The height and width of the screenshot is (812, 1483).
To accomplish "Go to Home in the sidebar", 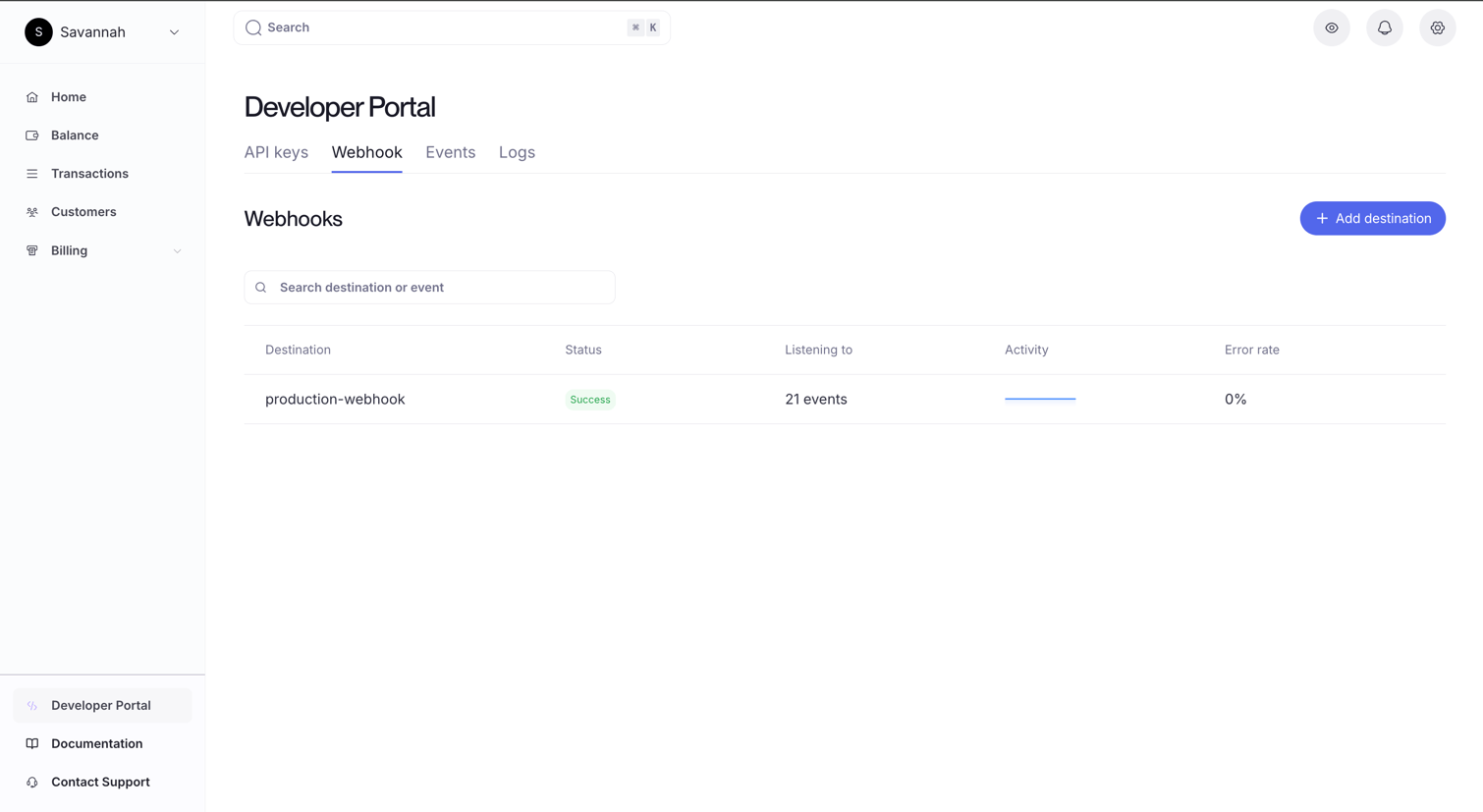I will (x=102, y=97).
